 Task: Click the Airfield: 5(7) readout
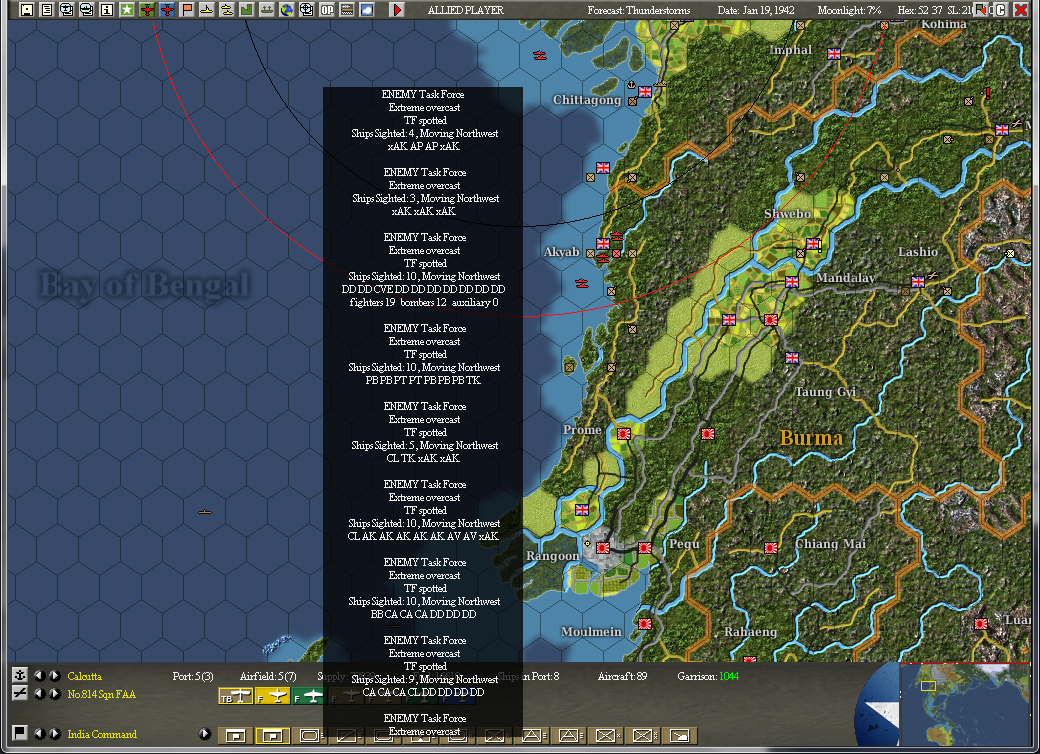tap(268, 676)
